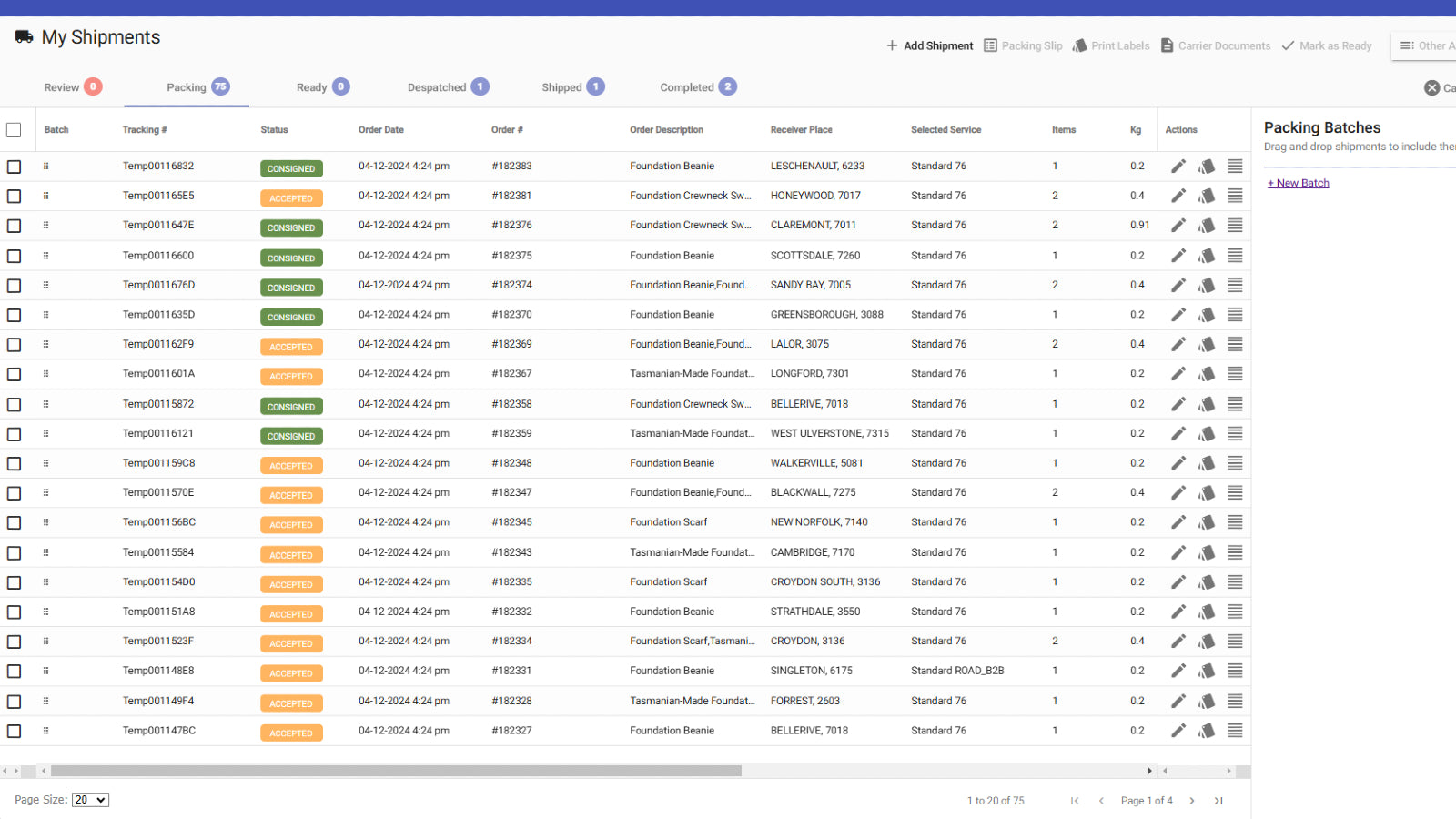Print label for shipment Temp00116600 via row icon
This screenshot has height=819, width=1456.
1207,256
